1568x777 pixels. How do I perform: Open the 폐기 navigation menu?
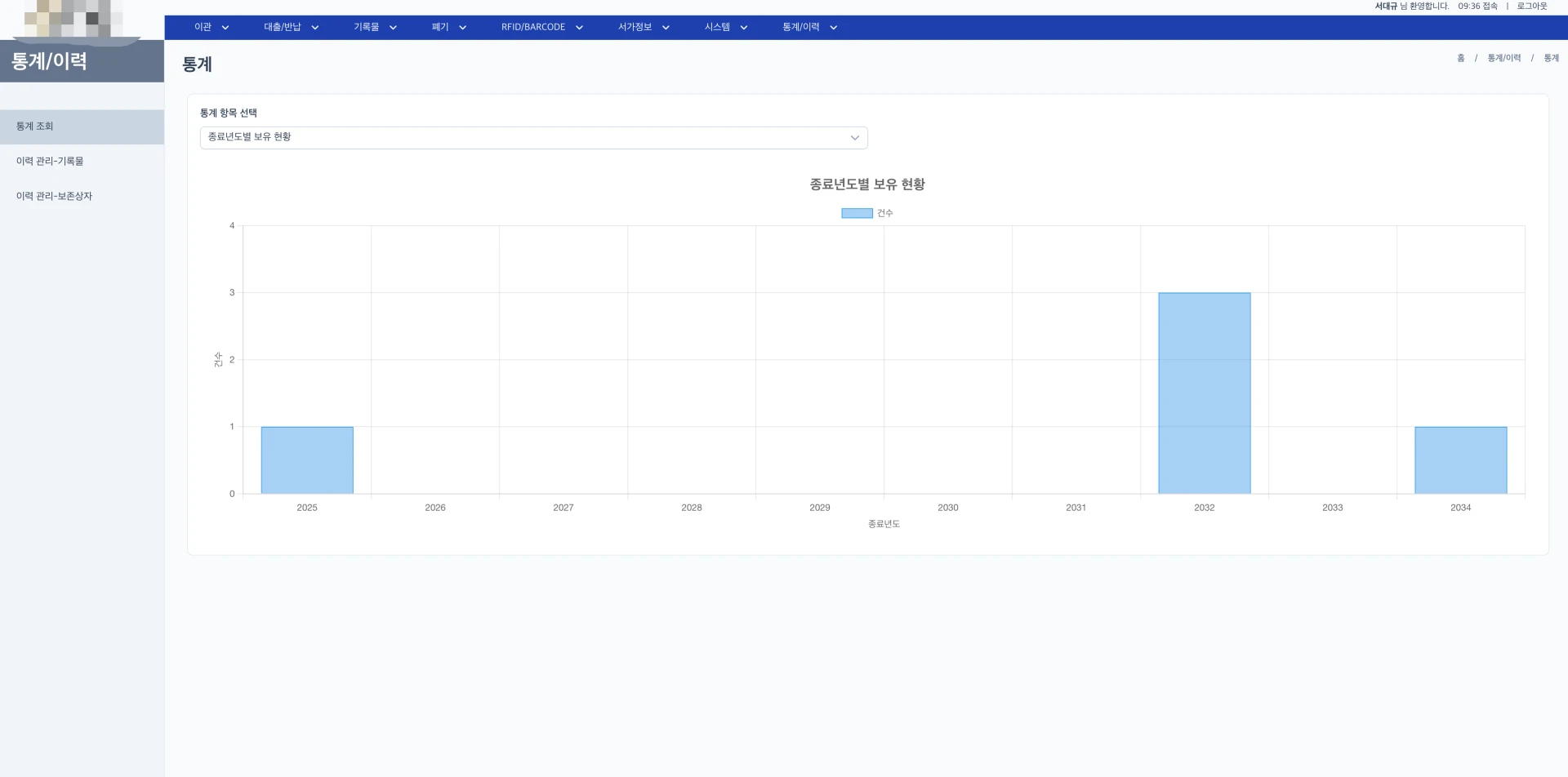pyautogui.click(x=440, y=27)
